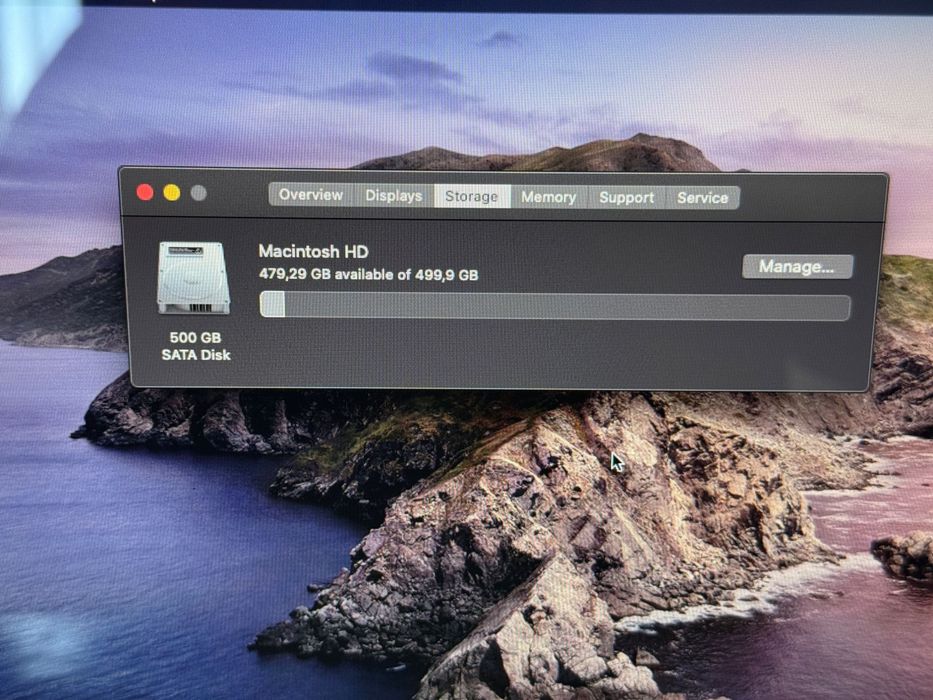Click the Manage... button
The width and height of the screenshot is (933, 700).
pos(797,267)
